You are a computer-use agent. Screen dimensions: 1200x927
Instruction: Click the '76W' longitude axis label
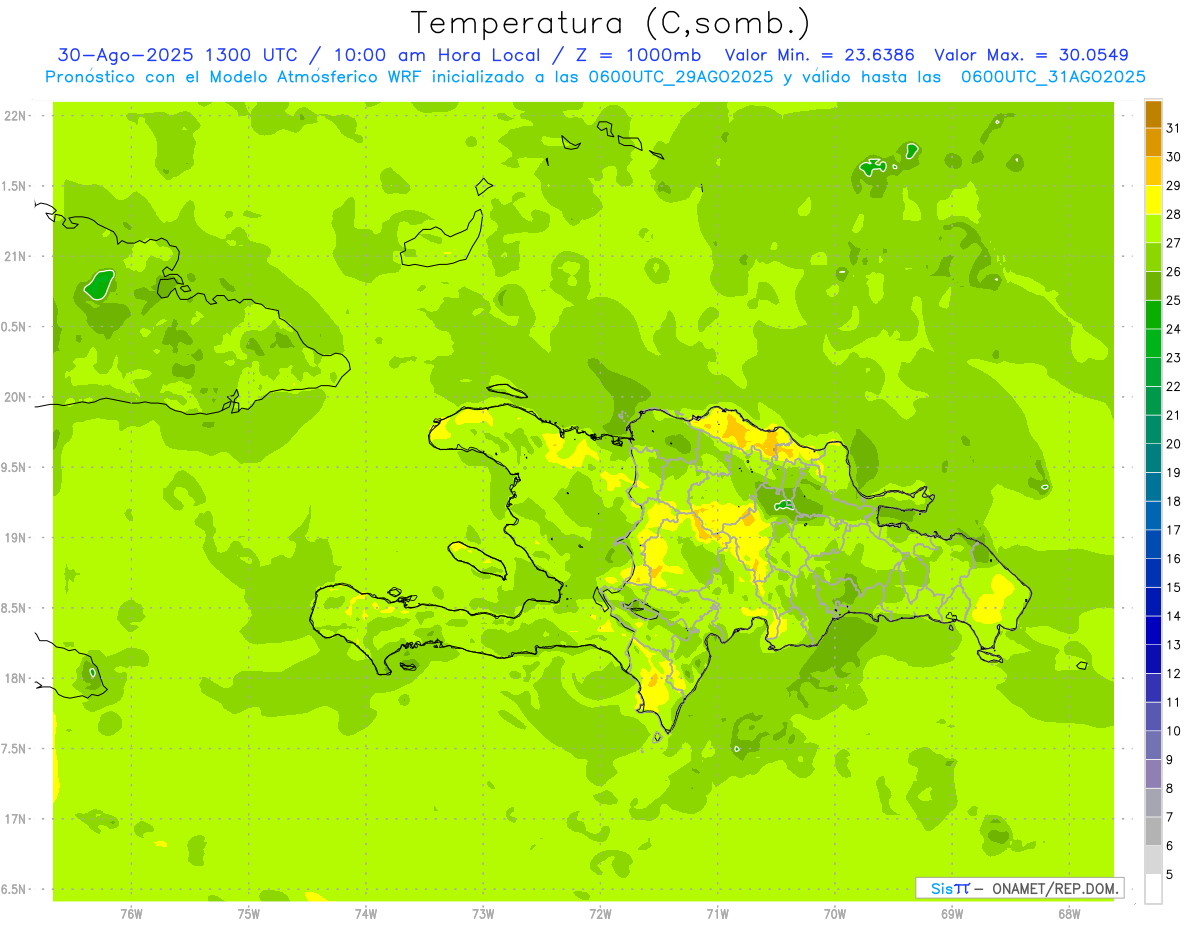tap(132, 913)
